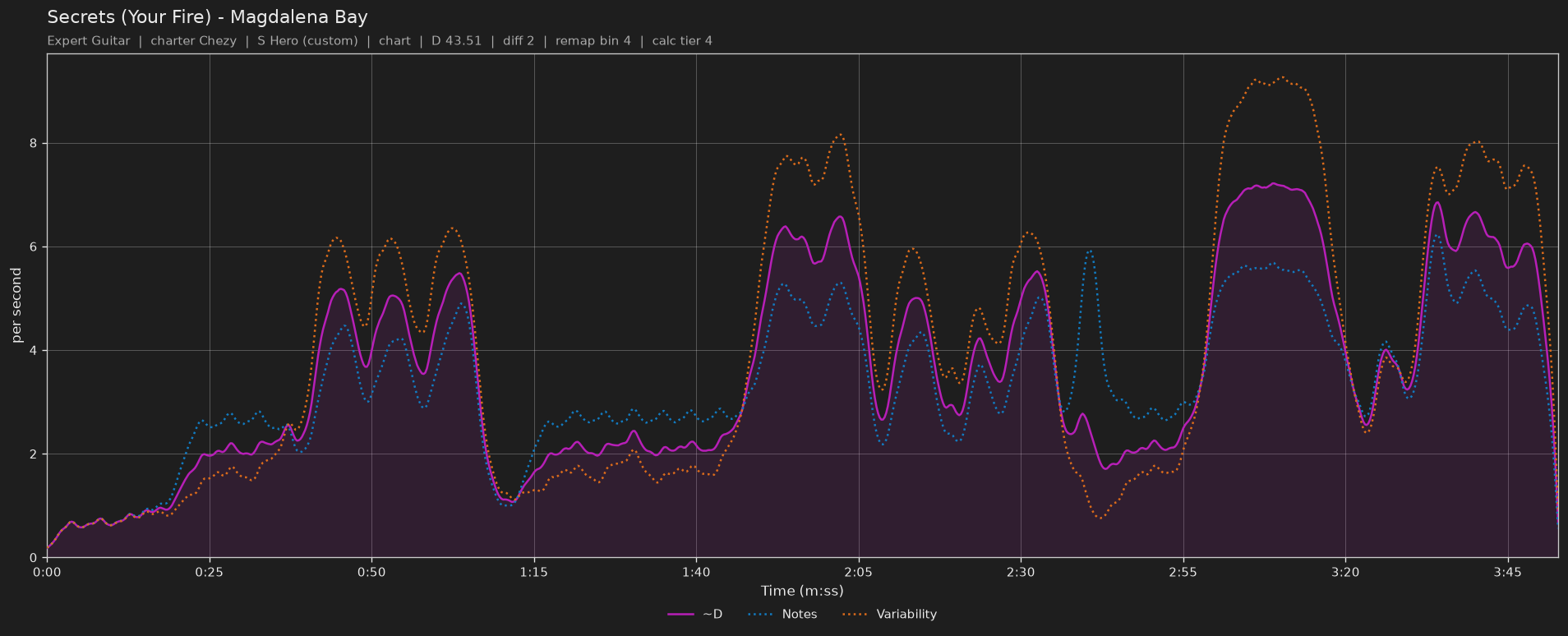Screen dimensions: 1568x636
Task: Select the Expert Guitar subtitle text
Action: tap(89, 40)
